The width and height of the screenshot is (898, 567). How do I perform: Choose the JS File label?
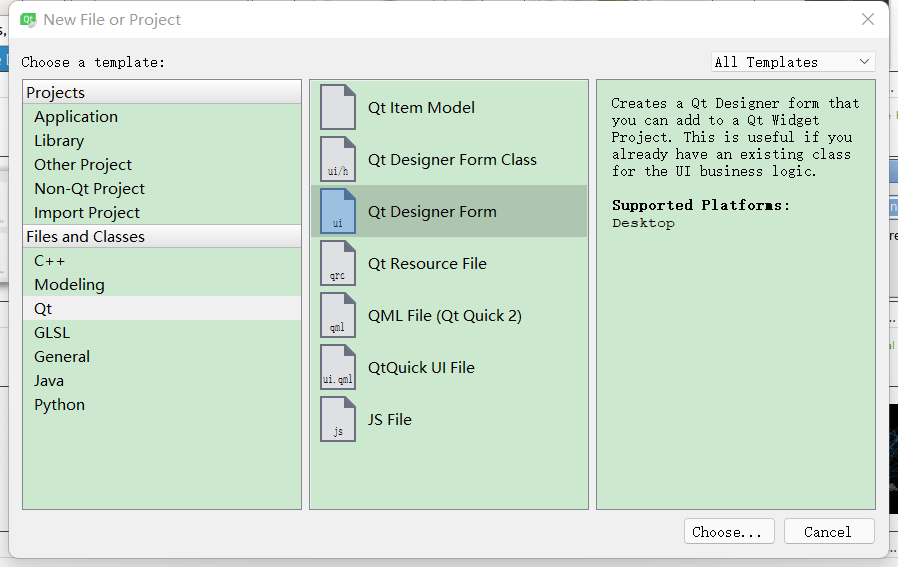(x=389, y=420)
